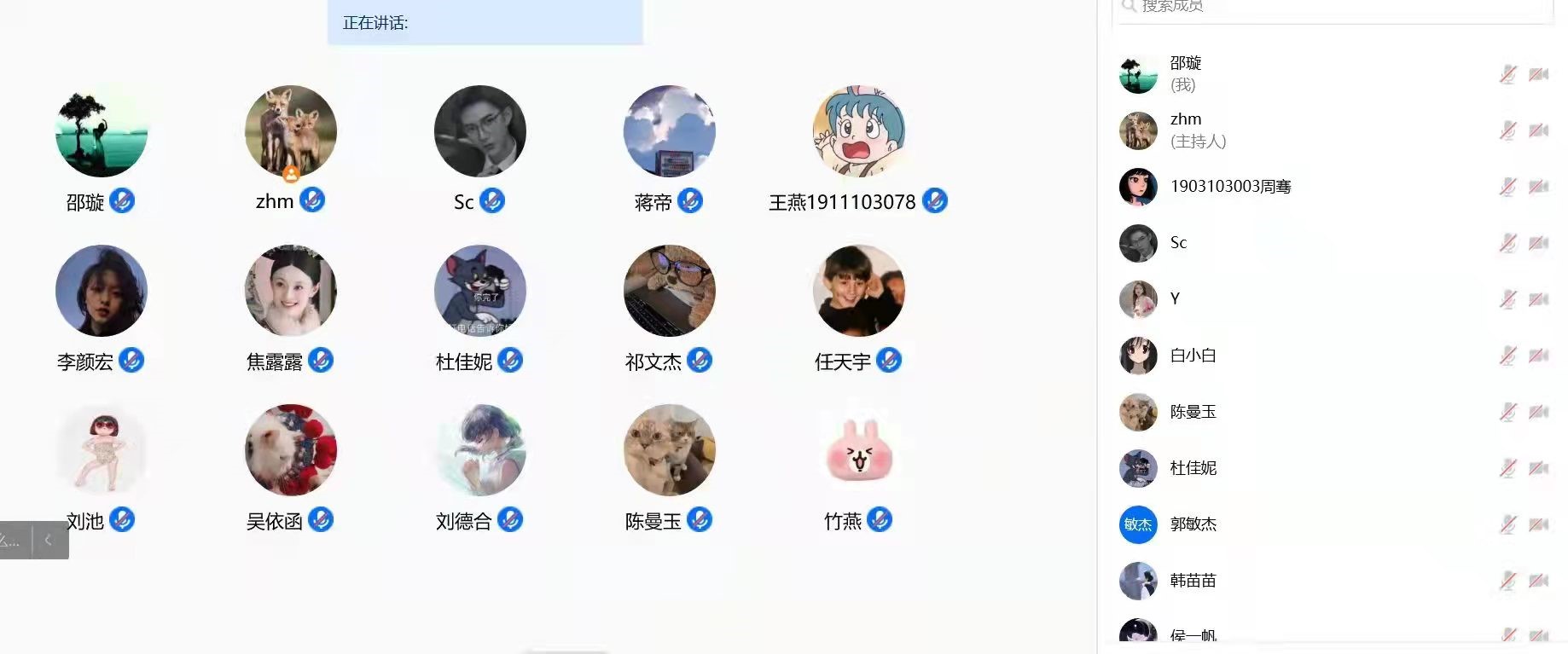This screenshot has width=1568, height=654.
Task: Click the 正在讲话 speaking status bar
Action: pos(485,22)
